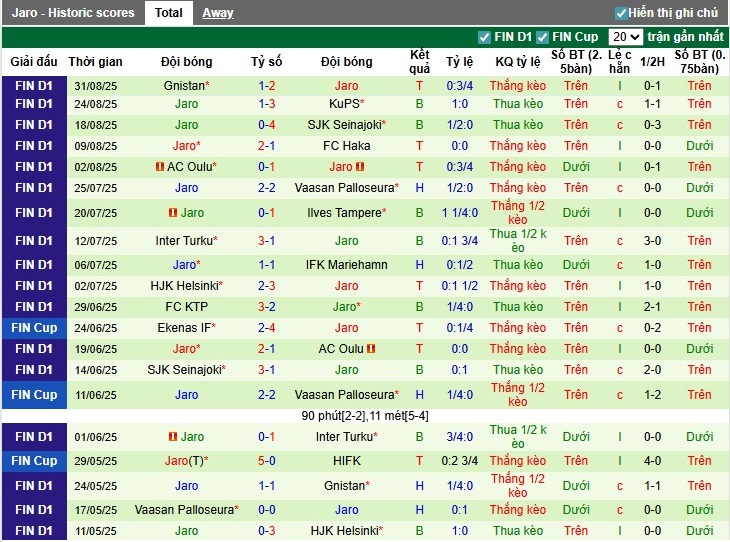730x542 pixels.
Task: Click the 0-4 score against SJK Seinajoki
Action: click(267, 125)
